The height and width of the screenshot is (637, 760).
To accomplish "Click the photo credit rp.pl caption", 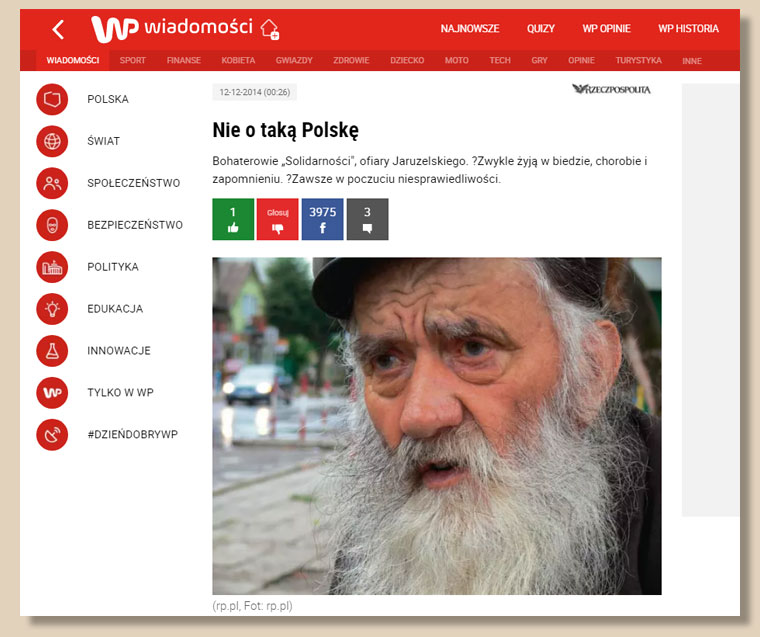I will 253,606.
